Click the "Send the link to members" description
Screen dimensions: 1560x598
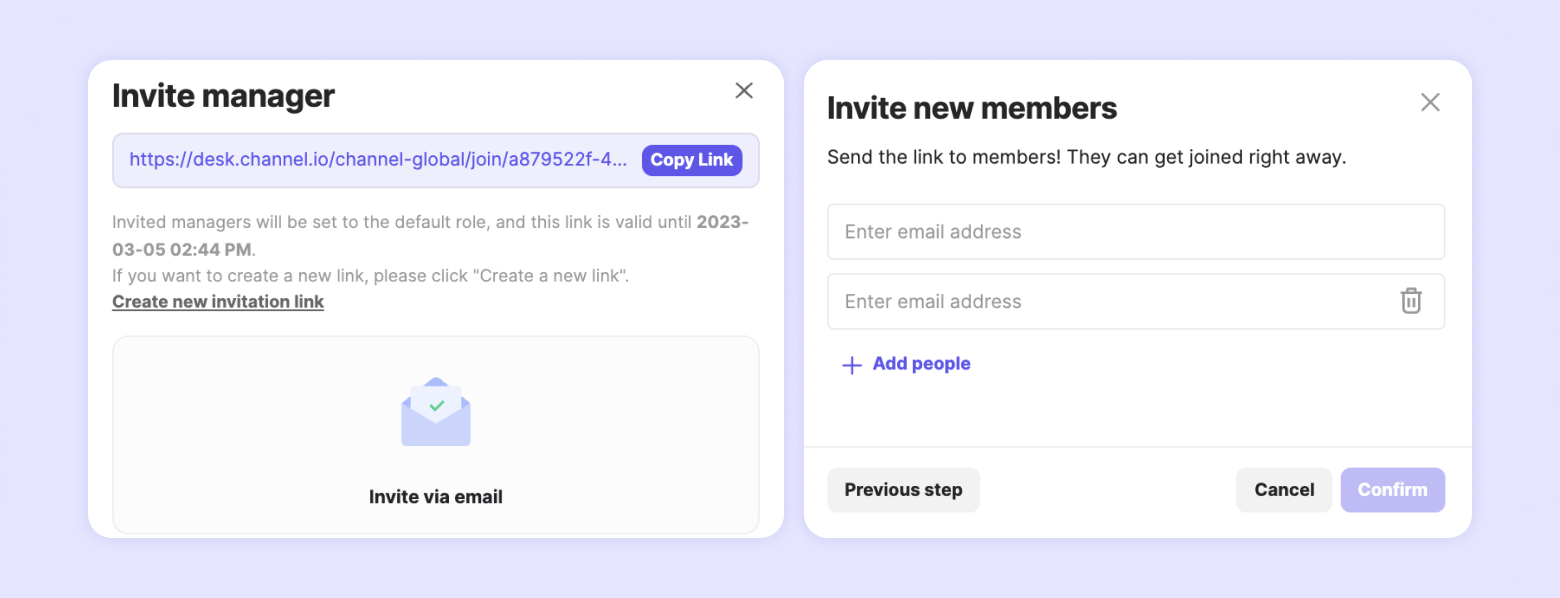(1087, 158)
